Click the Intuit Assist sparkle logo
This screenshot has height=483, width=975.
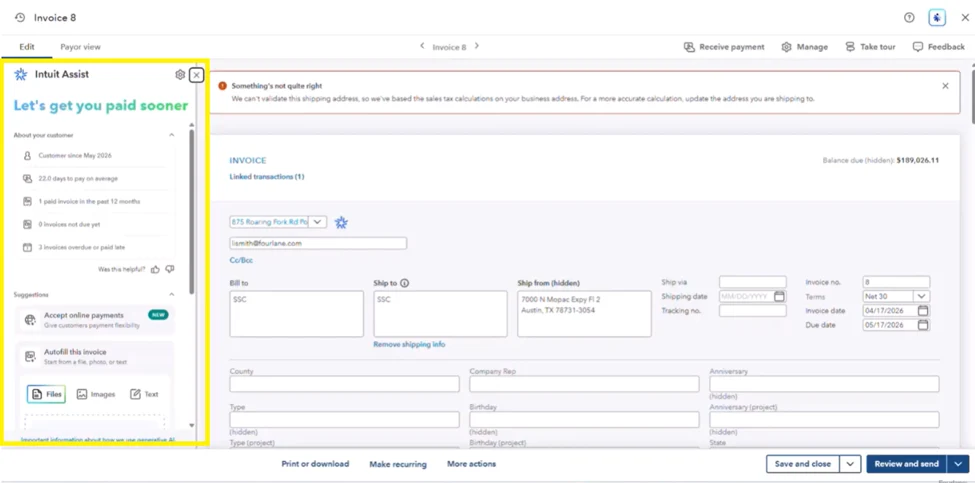(x=21, y=75)
